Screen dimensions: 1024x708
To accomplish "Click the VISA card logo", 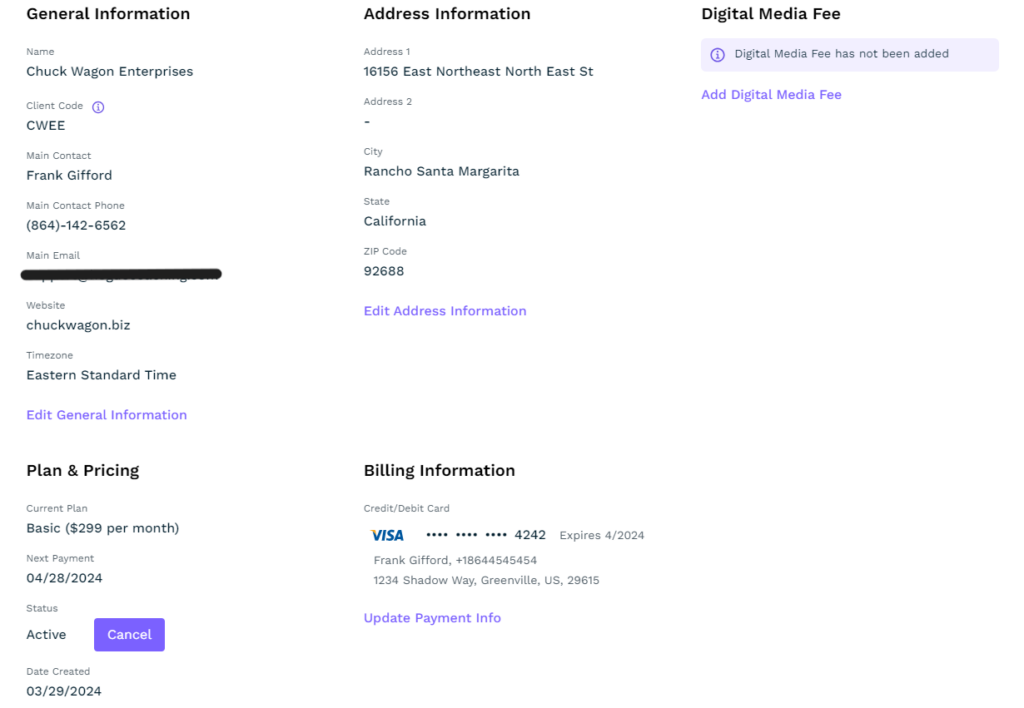I will tap(387, 535).
